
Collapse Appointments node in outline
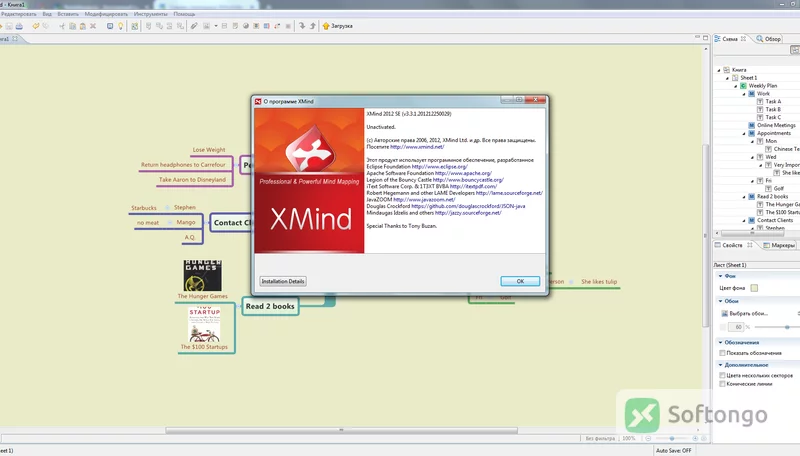coord(744,133)
